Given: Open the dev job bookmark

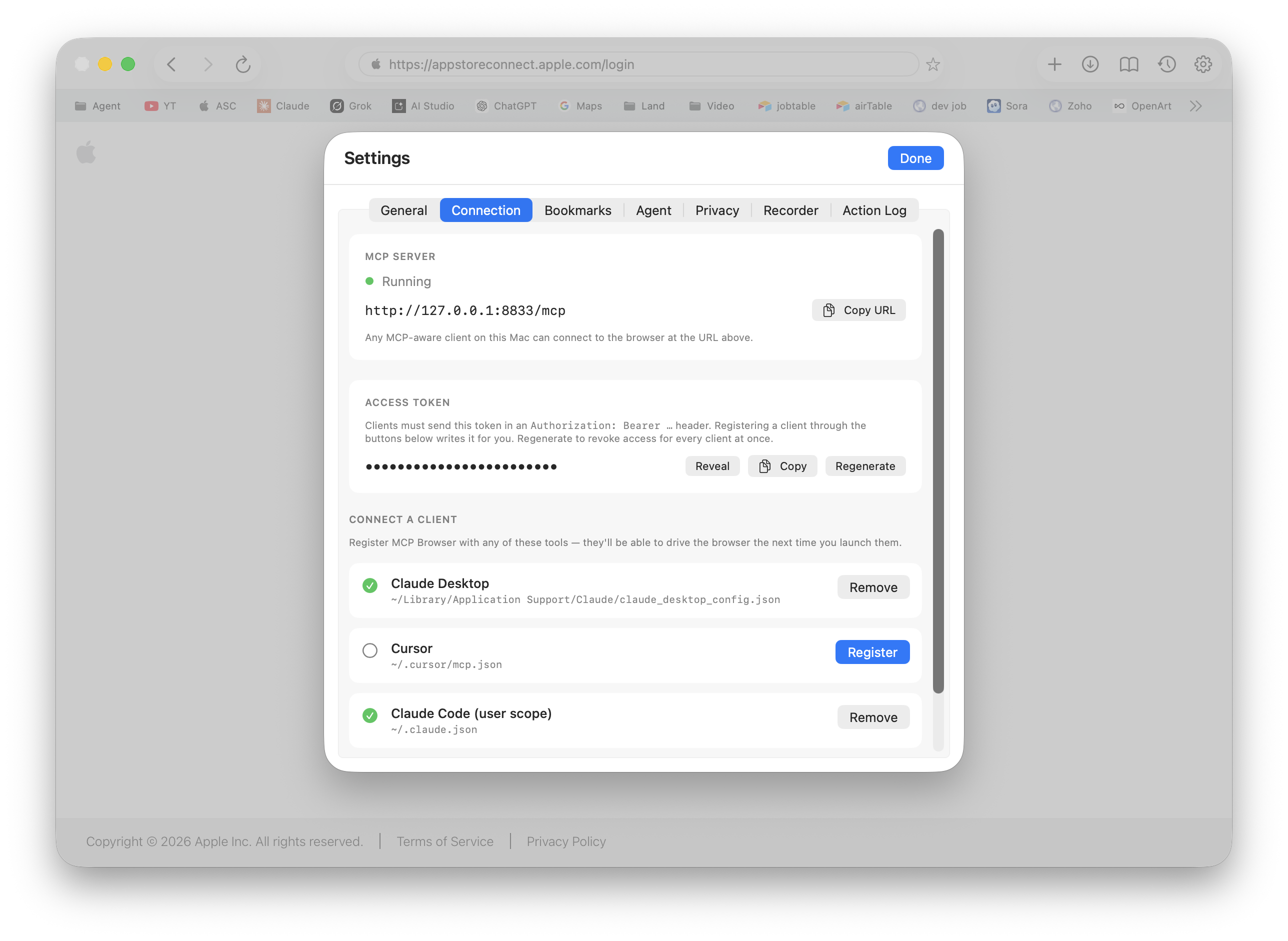Looking at the screenshot, I should point(940,106).
